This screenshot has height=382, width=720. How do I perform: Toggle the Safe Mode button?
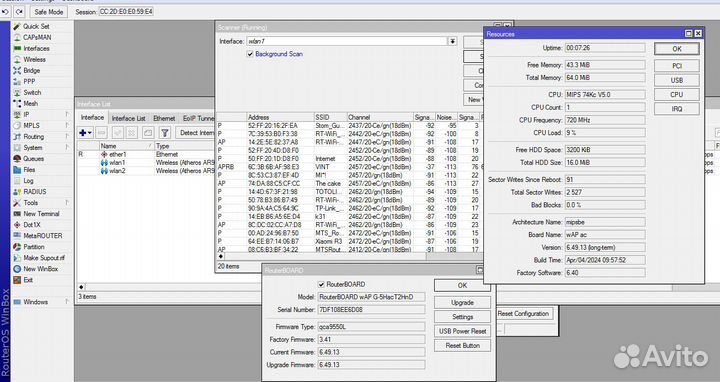click(48, 12)
